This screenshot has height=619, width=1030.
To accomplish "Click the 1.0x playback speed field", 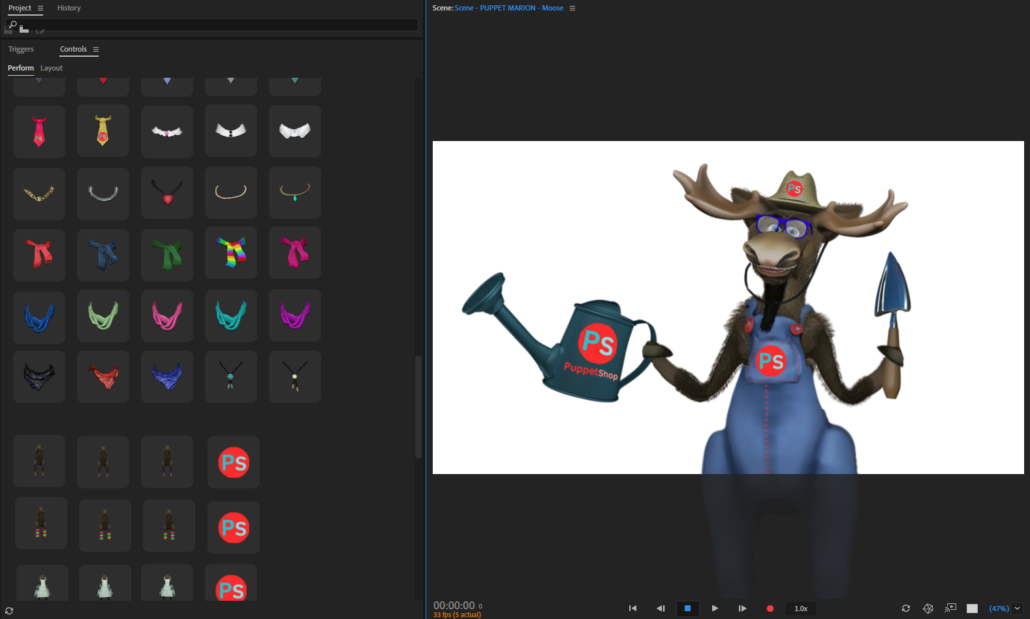I will [801, 608].
